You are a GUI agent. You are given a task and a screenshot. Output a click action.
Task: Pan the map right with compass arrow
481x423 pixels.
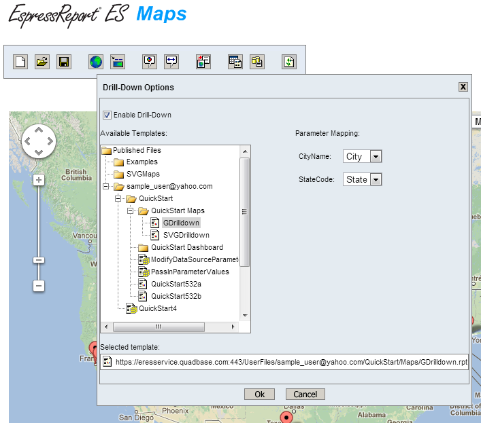[x=50, y=141]
